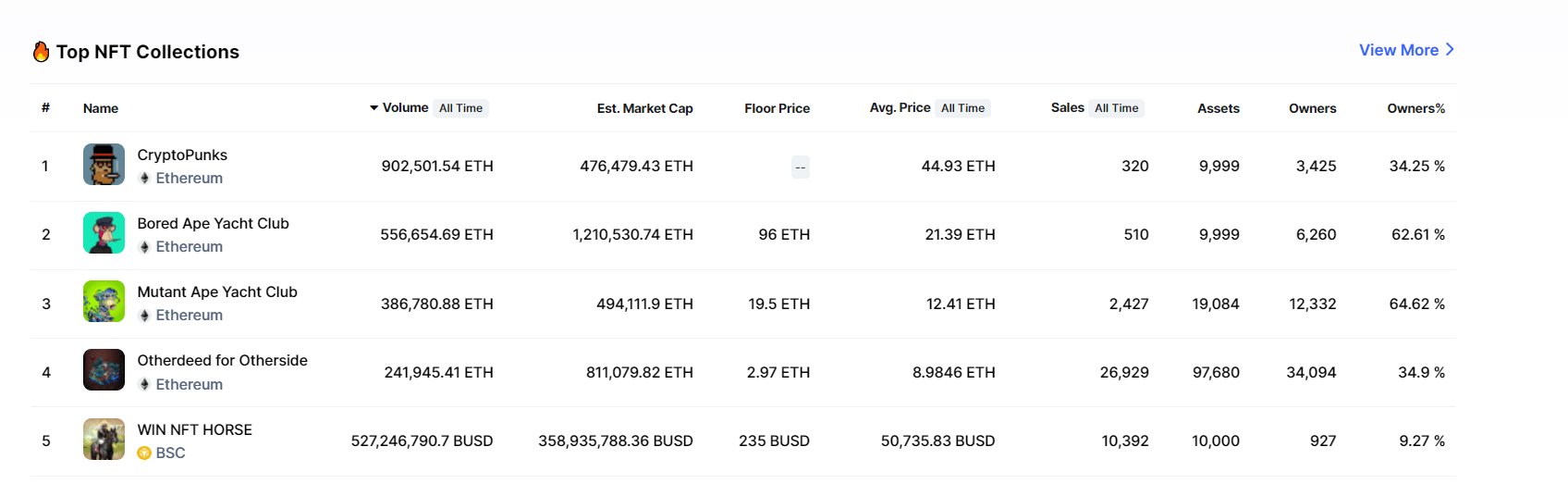Open the Sales All Time period dropdown
The width and height of the screenshot is (1568, 484).
click(x=1116, y=108)
